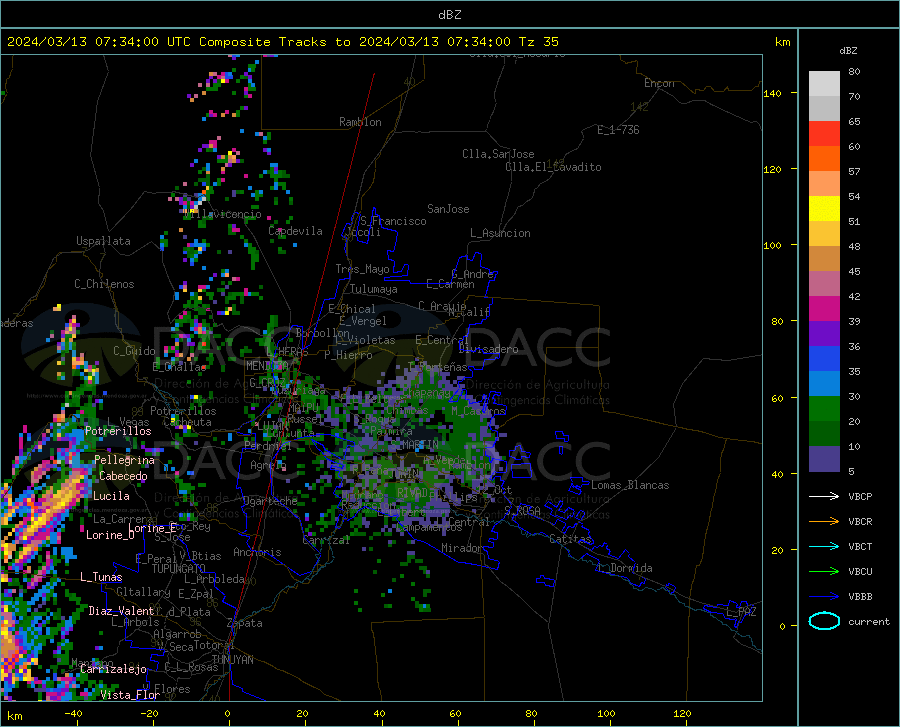This screenshot has width=900, height=727.
Task: Click the 'L_Tunas' map label
Action: point(101,577)
